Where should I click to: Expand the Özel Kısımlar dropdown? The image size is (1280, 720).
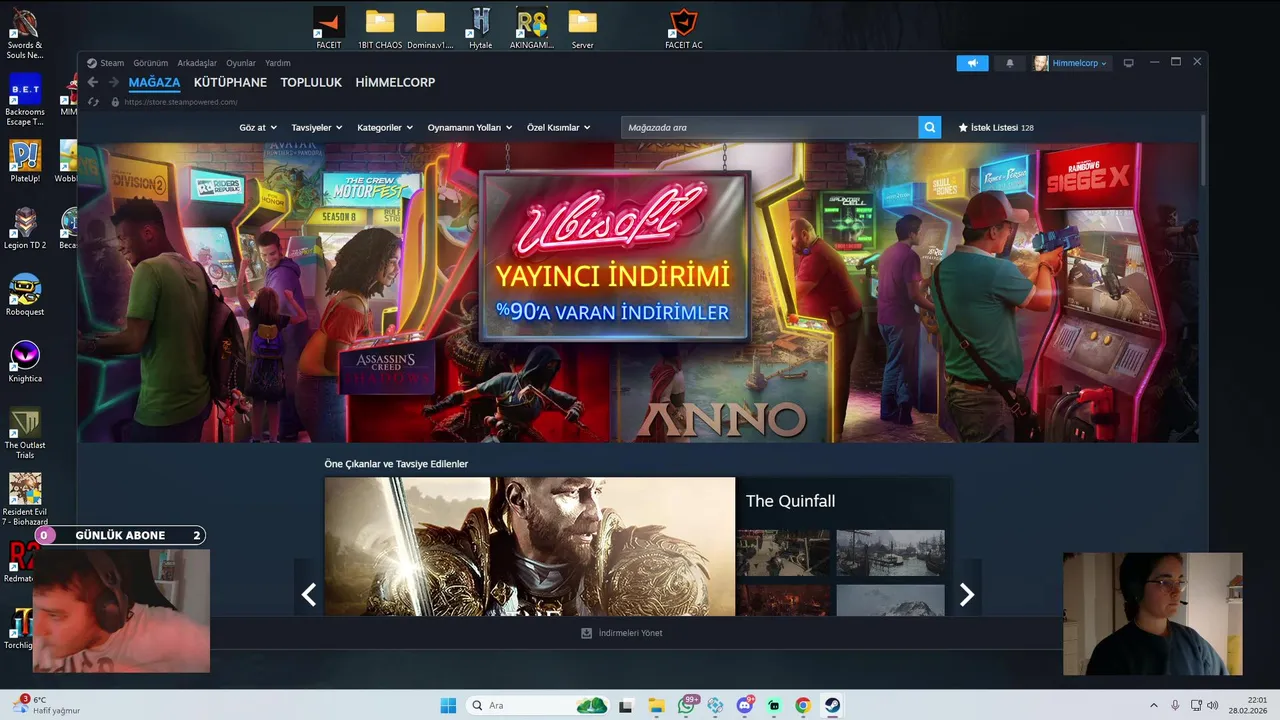(559, 128)
